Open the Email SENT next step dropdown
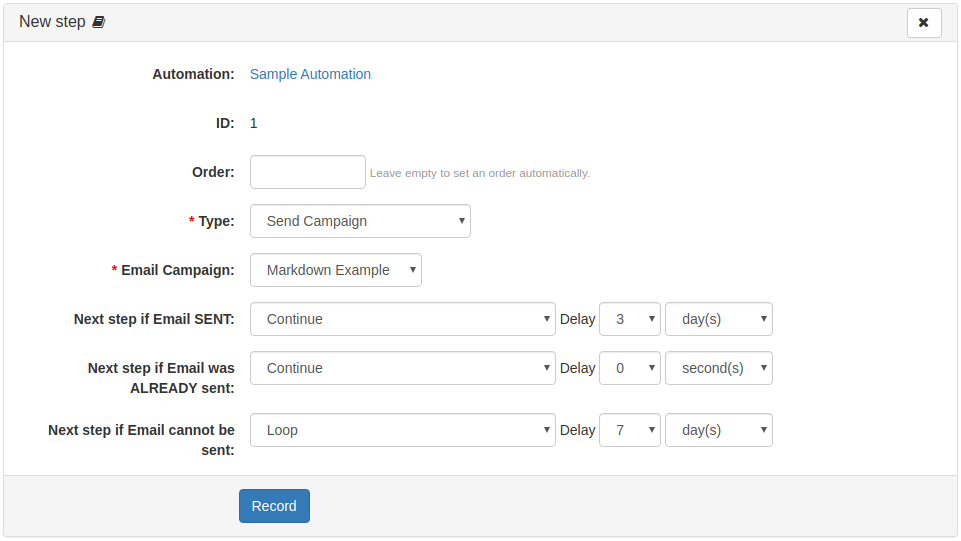The height and width of the screenshot is (541, 961). [403, 319]
